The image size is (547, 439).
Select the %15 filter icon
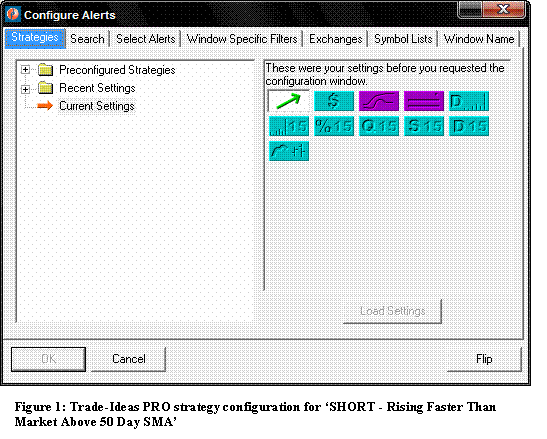334,126
